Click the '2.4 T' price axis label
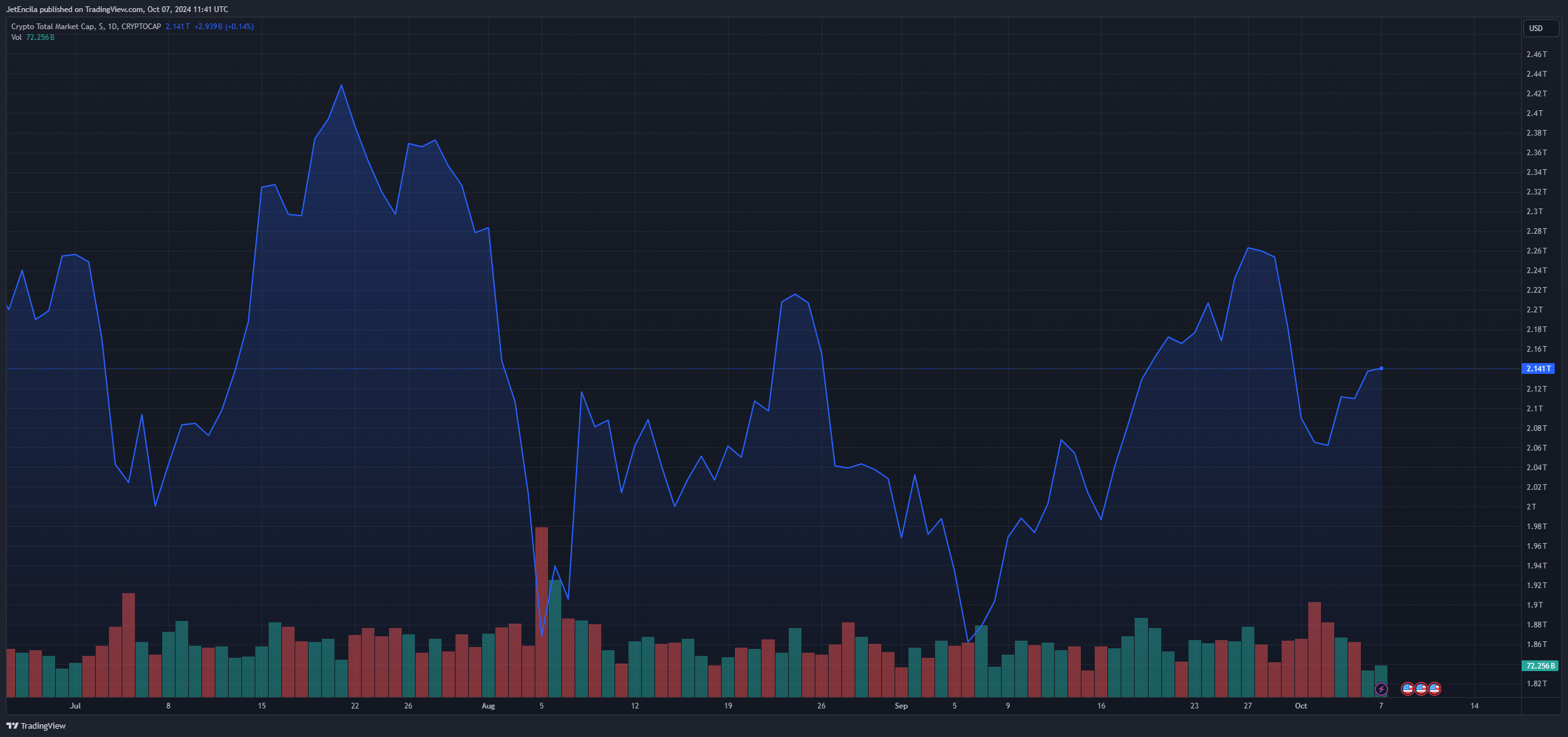Image resolution: width=1568 pixels, height=737 pixels. pos(1534,113)
